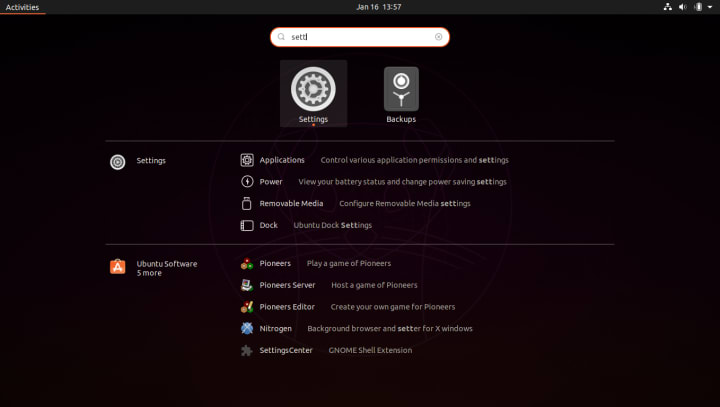Select the Applications result label
720x407 pixels.
click(x=282, y=160)
